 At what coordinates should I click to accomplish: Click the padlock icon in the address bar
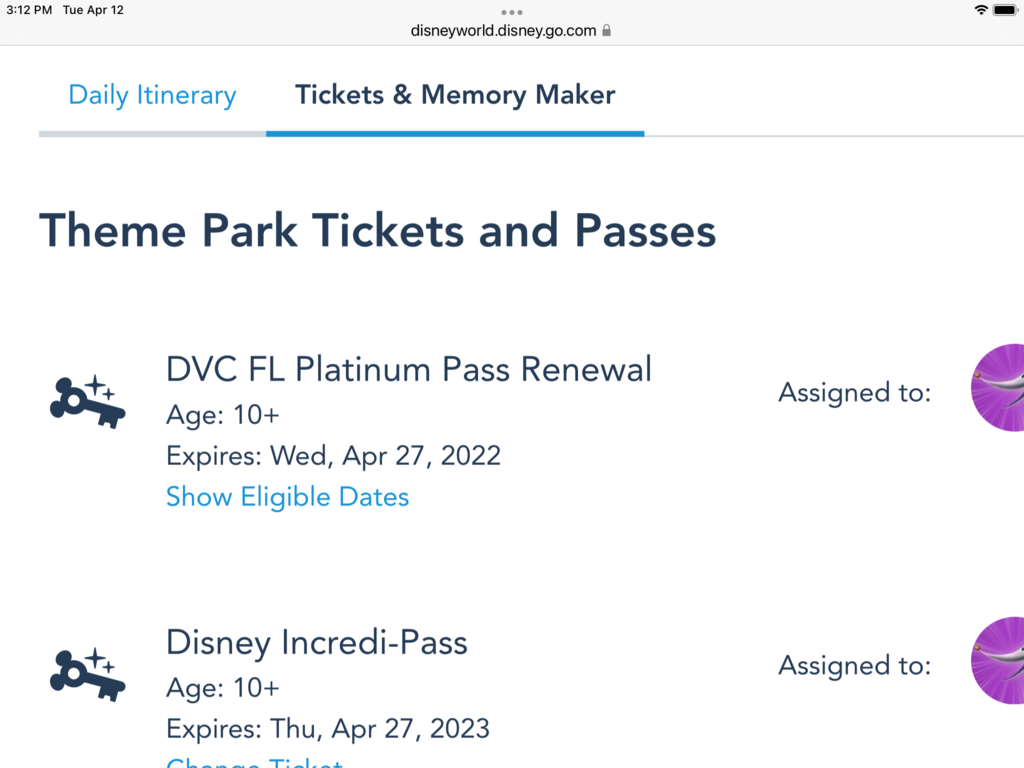click(x=608, y=30)
